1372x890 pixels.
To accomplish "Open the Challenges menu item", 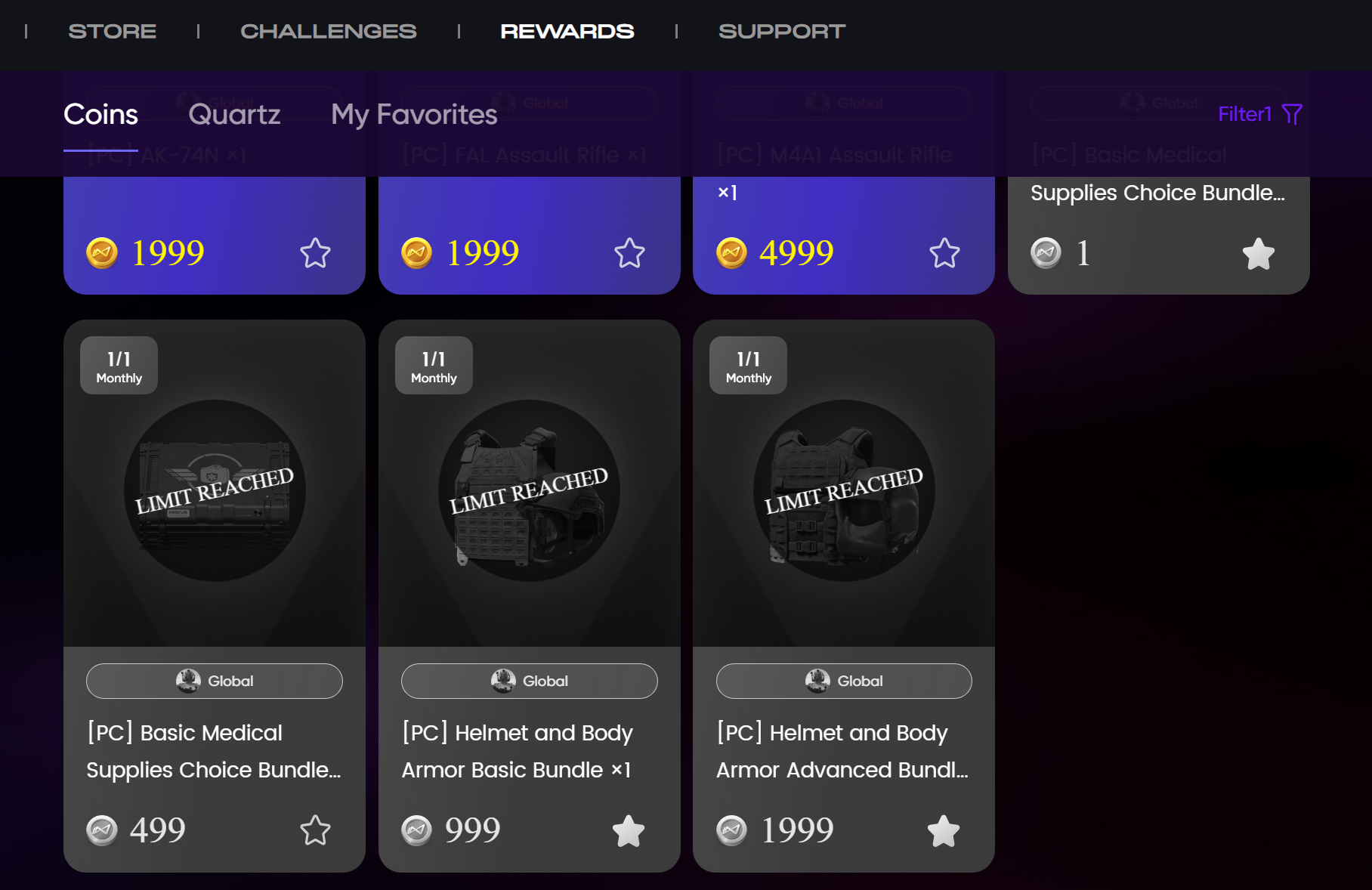I will (x=329, y=31).
